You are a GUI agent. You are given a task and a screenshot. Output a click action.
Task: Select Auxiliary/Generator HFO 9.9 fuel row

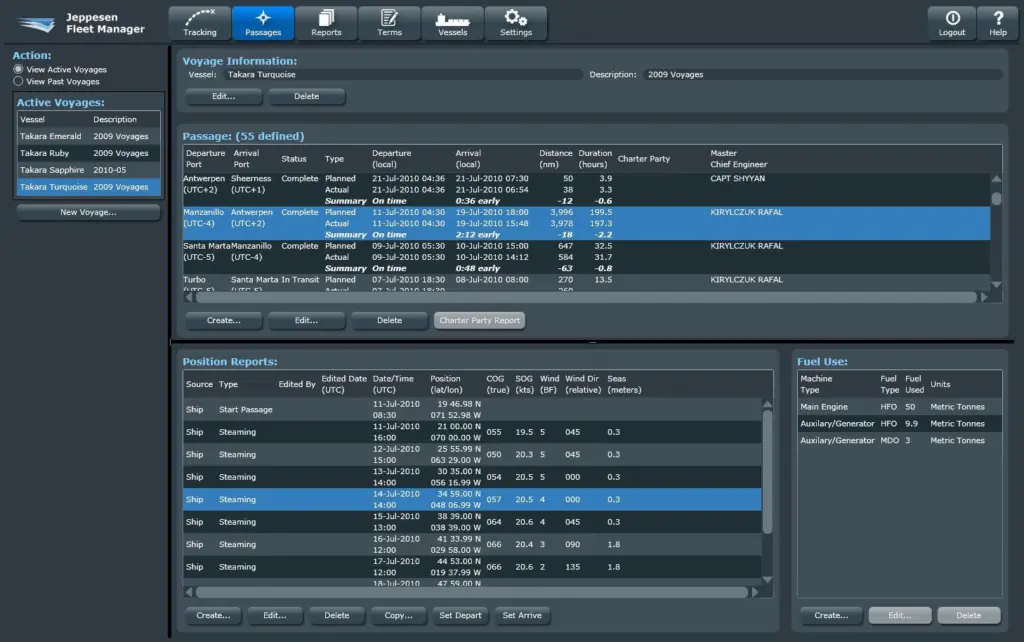point(899,424)
